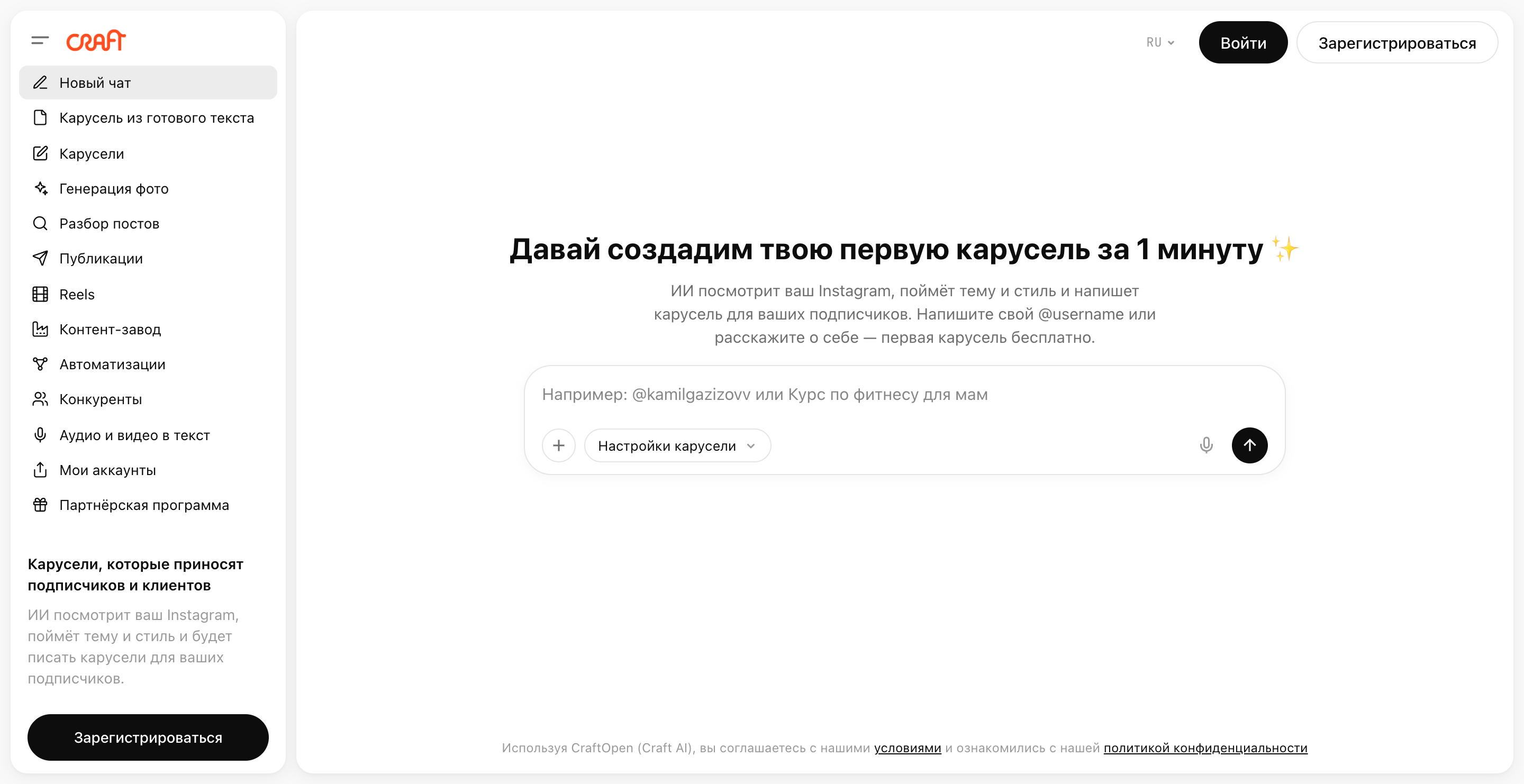Open Карусель из готового текста menu item
The image size is (1524, 784).
pos(148,117)
